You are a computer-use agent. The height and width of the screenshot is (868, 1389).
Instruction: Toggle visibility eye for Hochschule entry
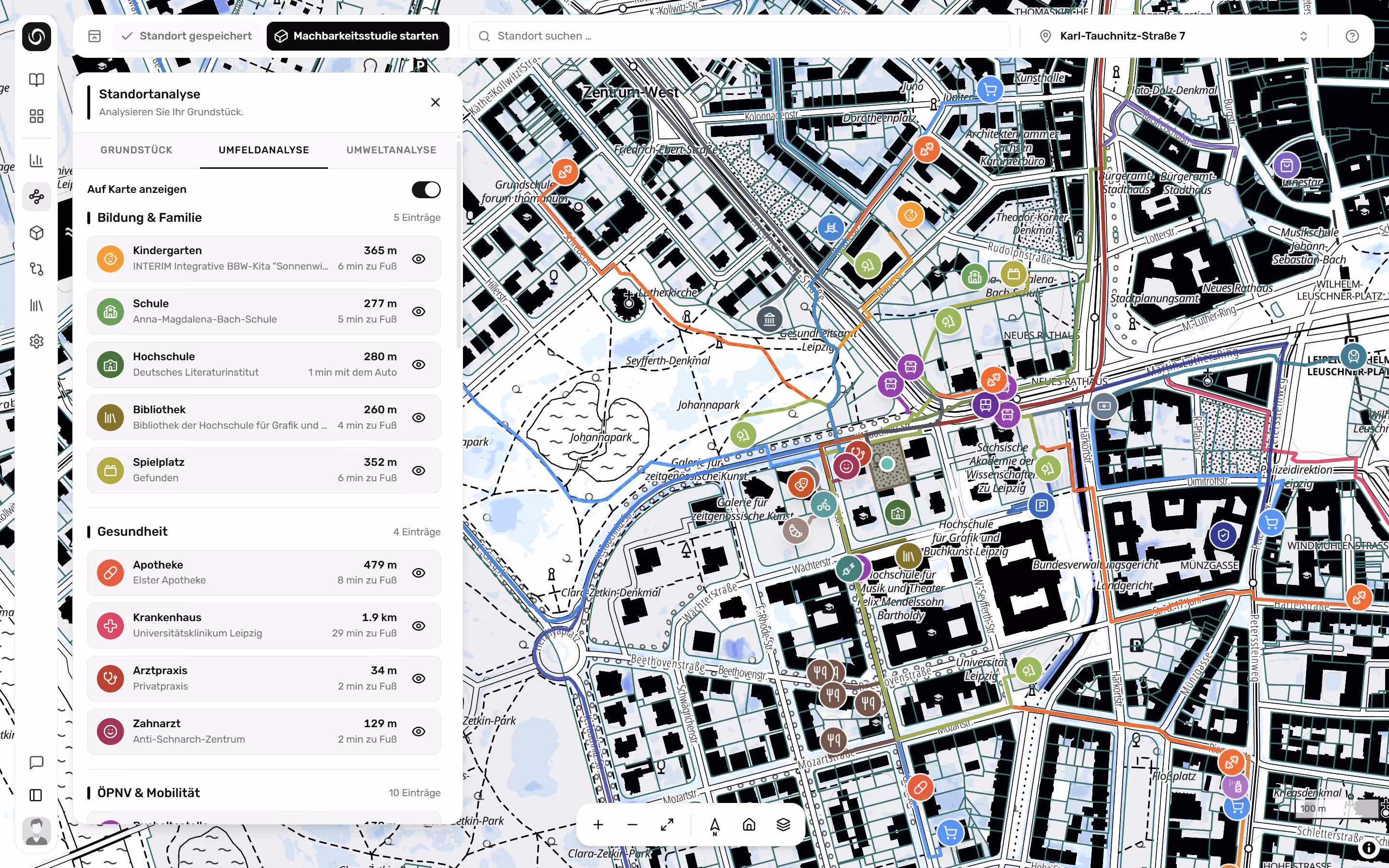coord(419,365)
